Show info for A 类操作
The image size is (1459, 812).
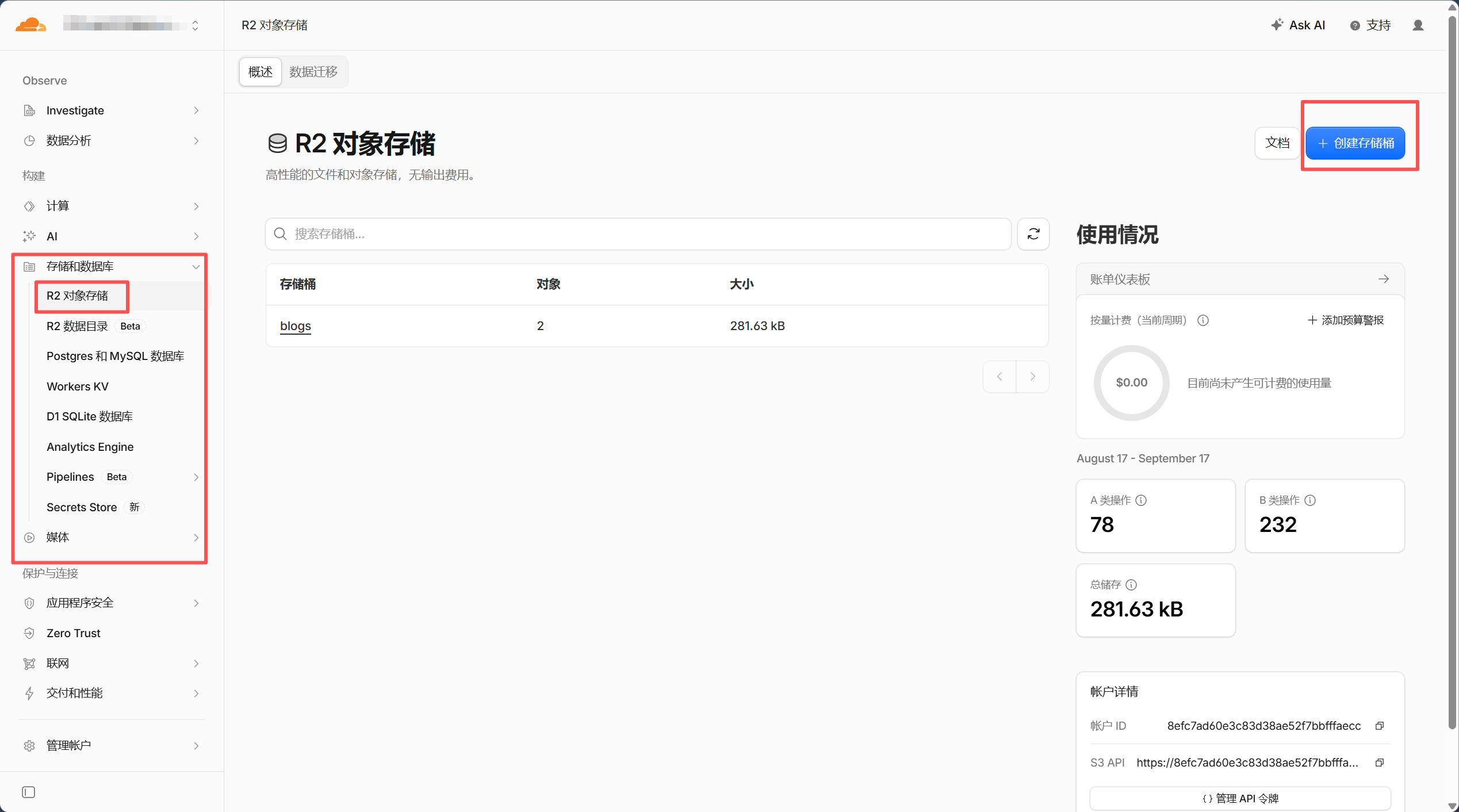[x=1142, y=500]
